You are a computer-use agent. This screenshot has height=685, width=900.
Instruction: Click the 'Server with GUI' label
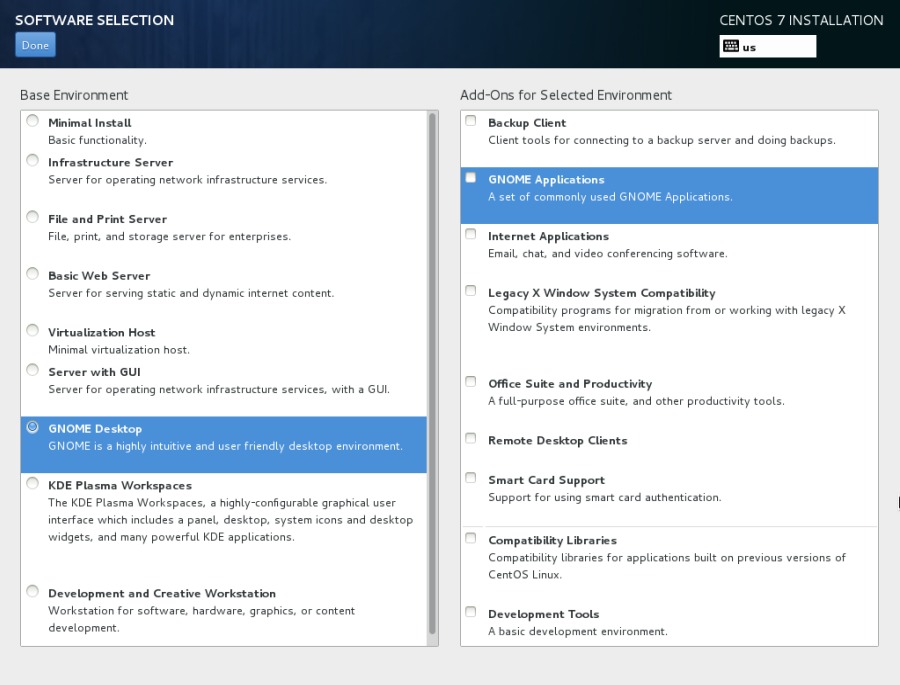coord(95,372)
